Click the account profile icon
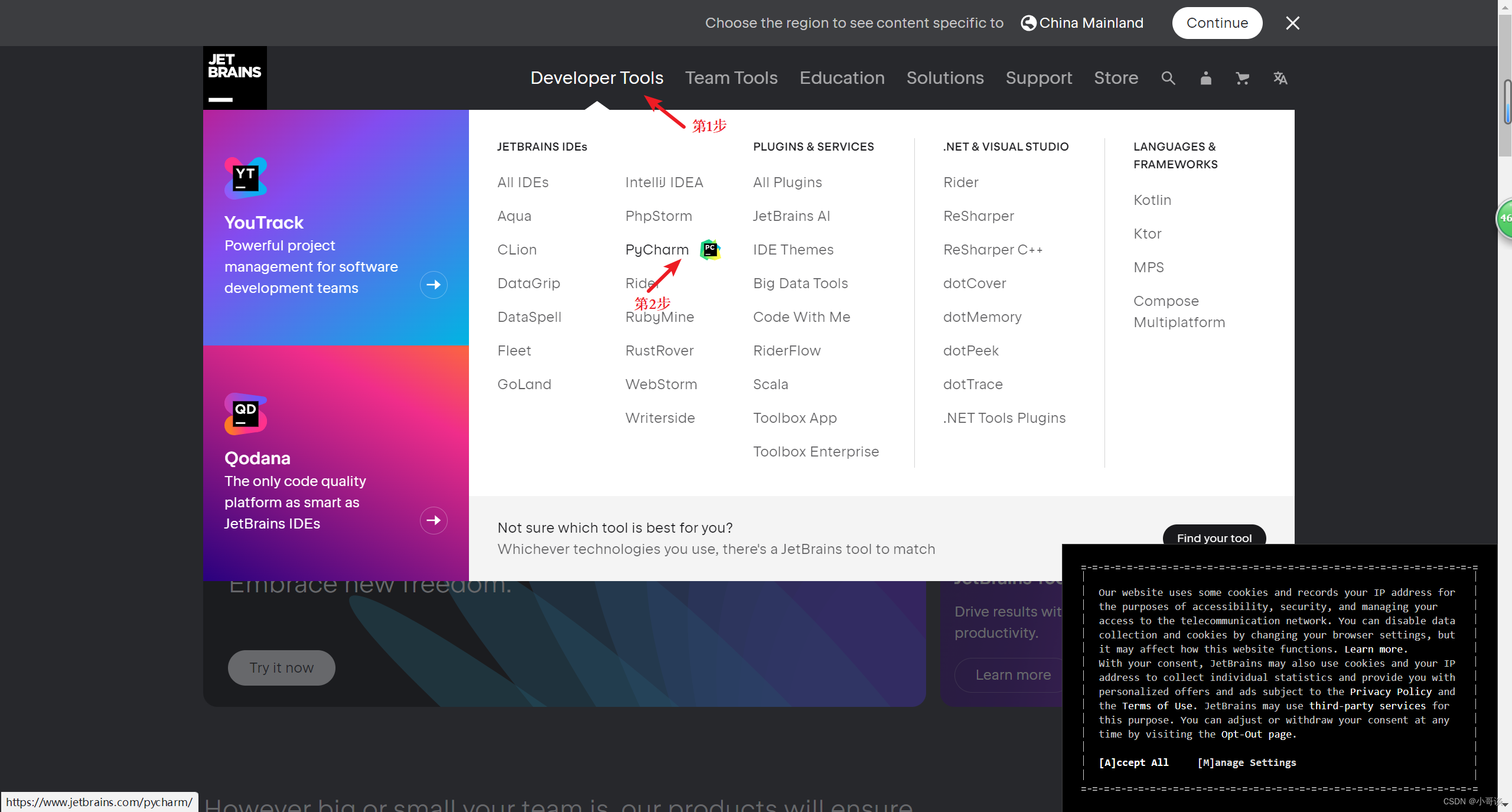This screenshot has height=812, width=1512. coord(1205,78)
